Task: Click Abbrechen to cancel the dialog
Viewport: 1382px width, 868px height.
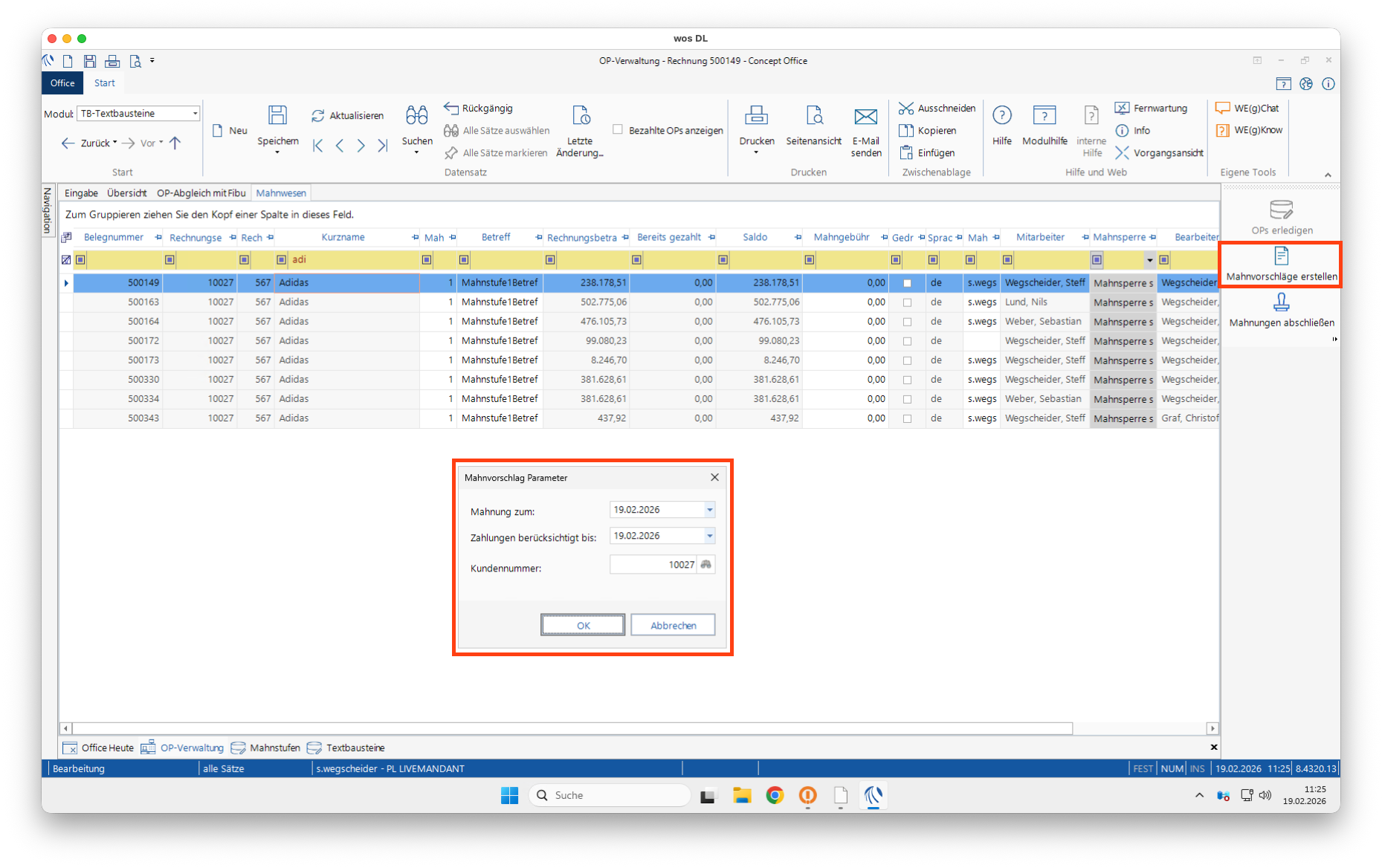Action: point(673,625)
